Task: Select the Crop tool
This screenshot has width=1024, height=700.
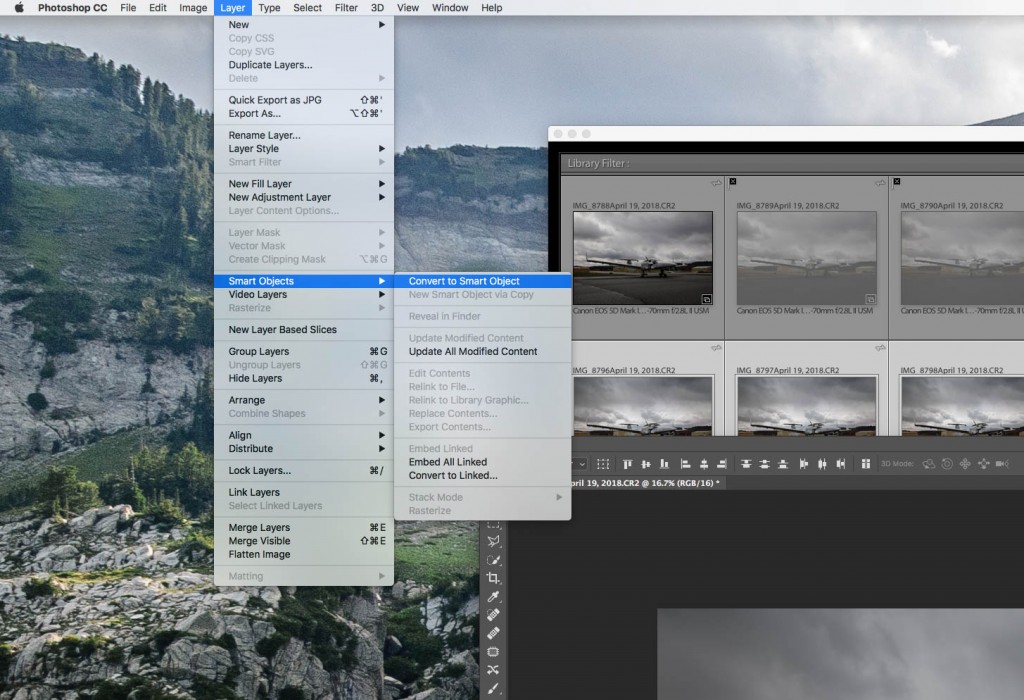Action: click(493, 578)
